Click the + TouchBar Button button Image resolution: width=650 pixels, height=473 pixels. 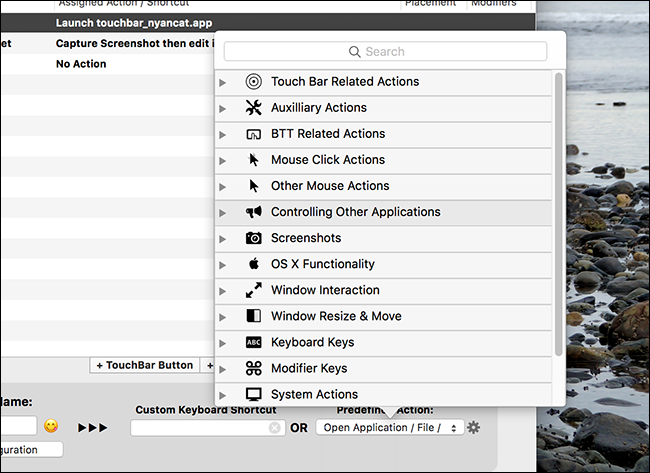coord(145,365)
